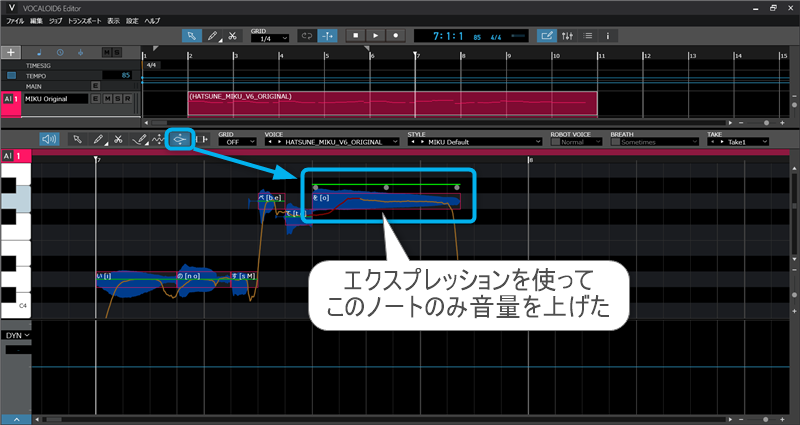Open the トランスポート menu

[85, 21]
